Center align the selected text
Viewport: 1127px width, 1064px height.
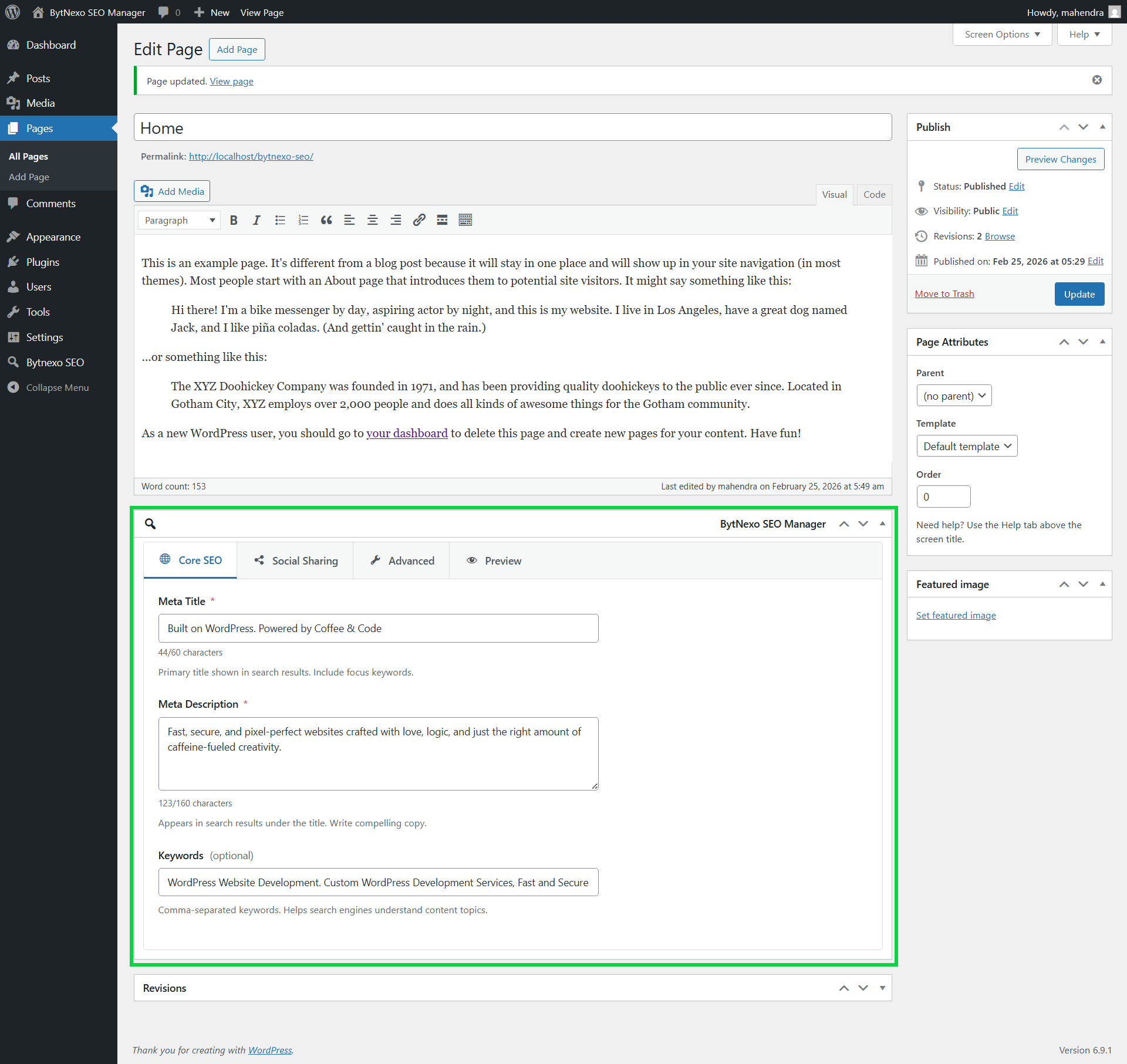tap(373, 220)
